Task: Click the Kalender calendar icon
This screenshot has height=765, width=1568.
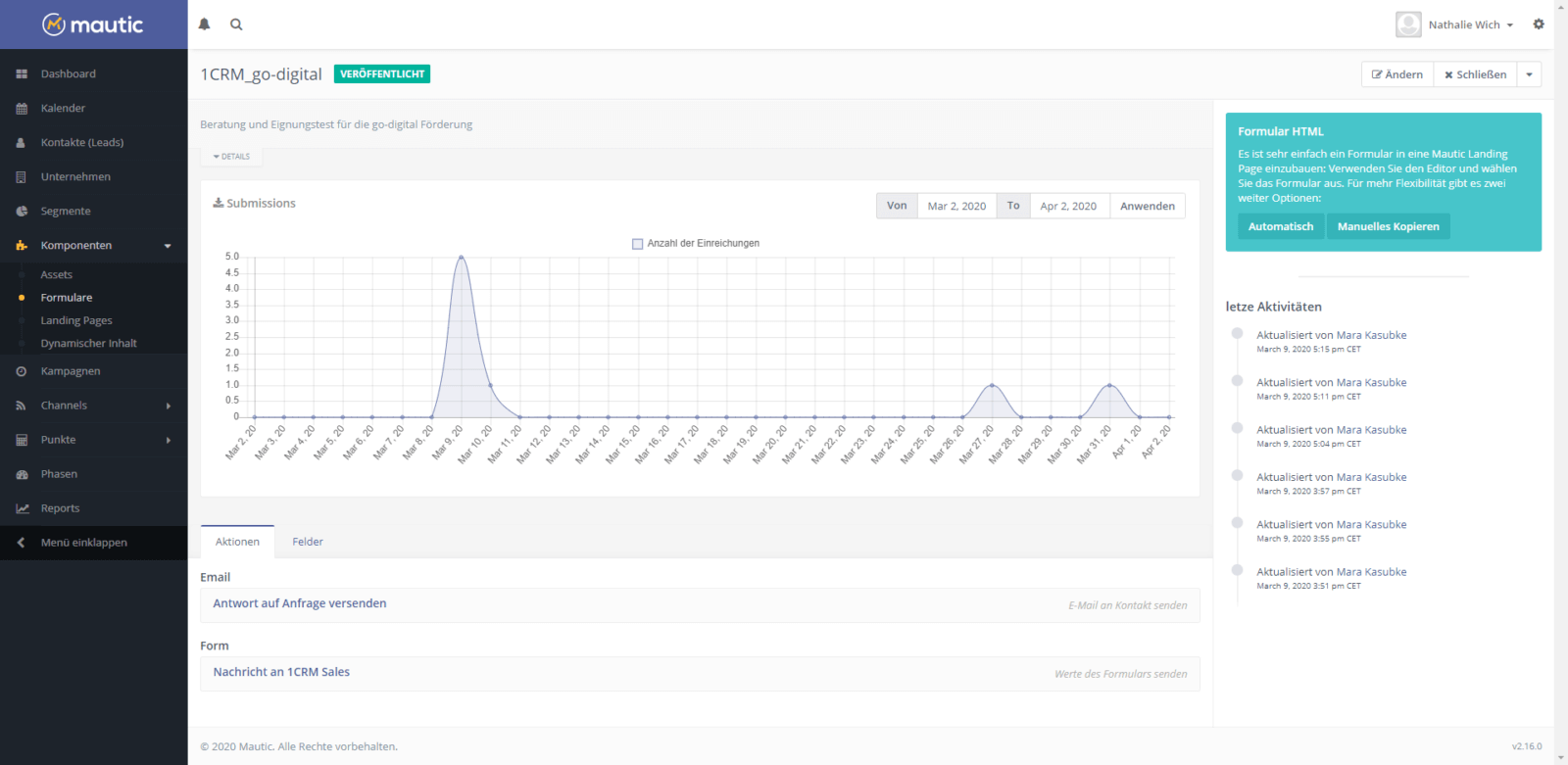Action: 22,109
